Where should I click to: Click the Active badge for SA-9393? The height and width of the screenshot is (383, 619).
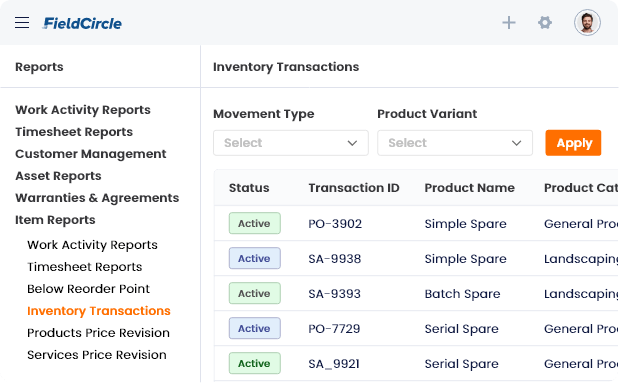click(255, 293)
